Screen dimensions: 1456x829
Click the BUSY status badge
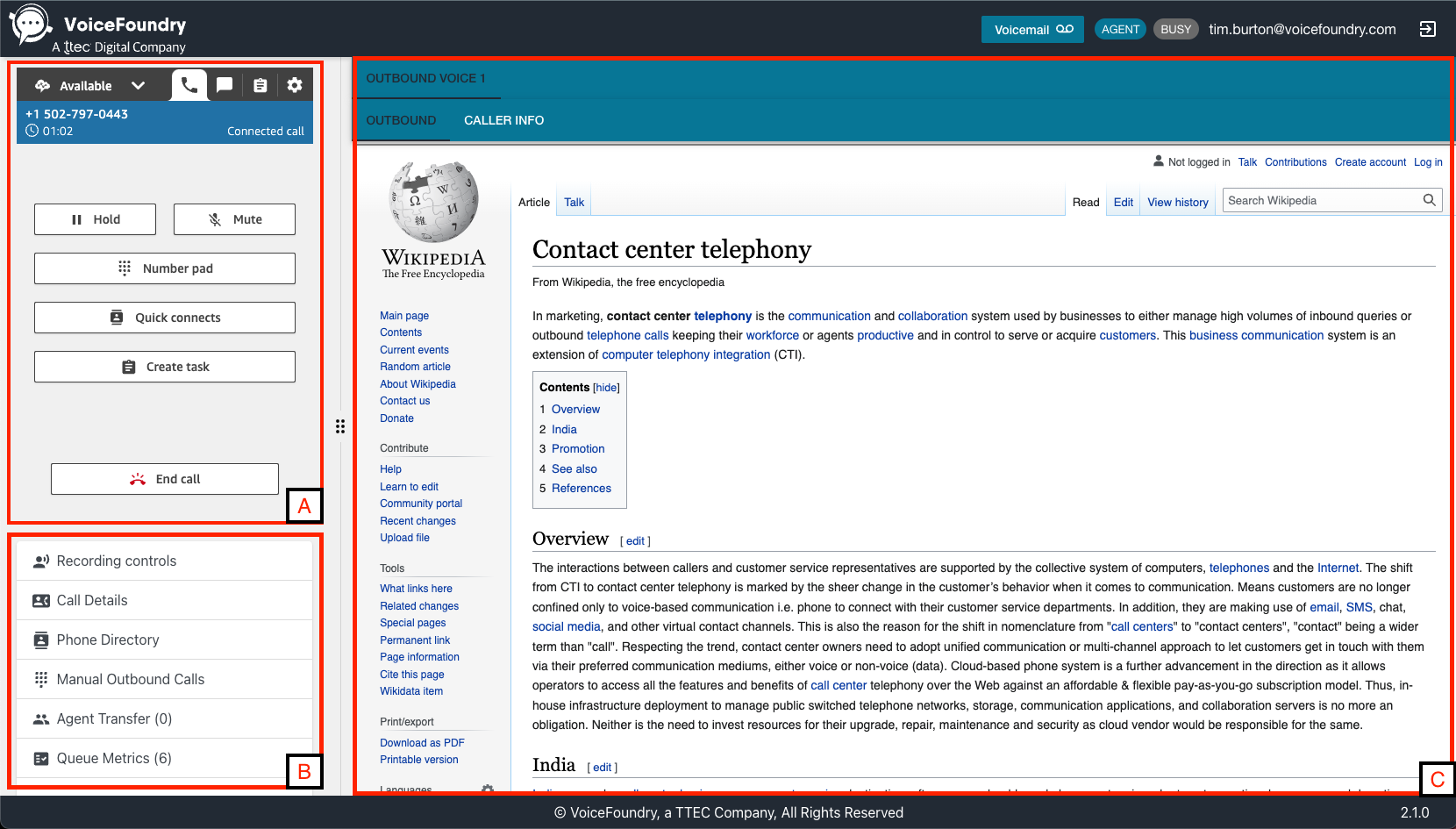pos(1175,29)
